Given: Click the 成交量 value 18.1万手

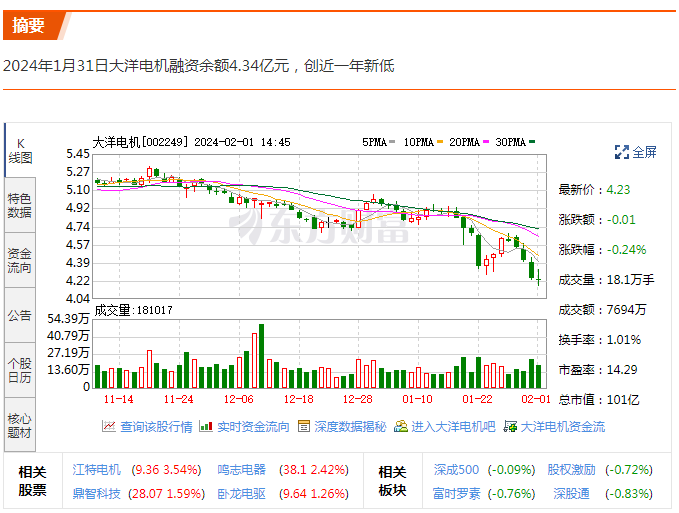Looking at the screenshot, I should pos(630,280).
